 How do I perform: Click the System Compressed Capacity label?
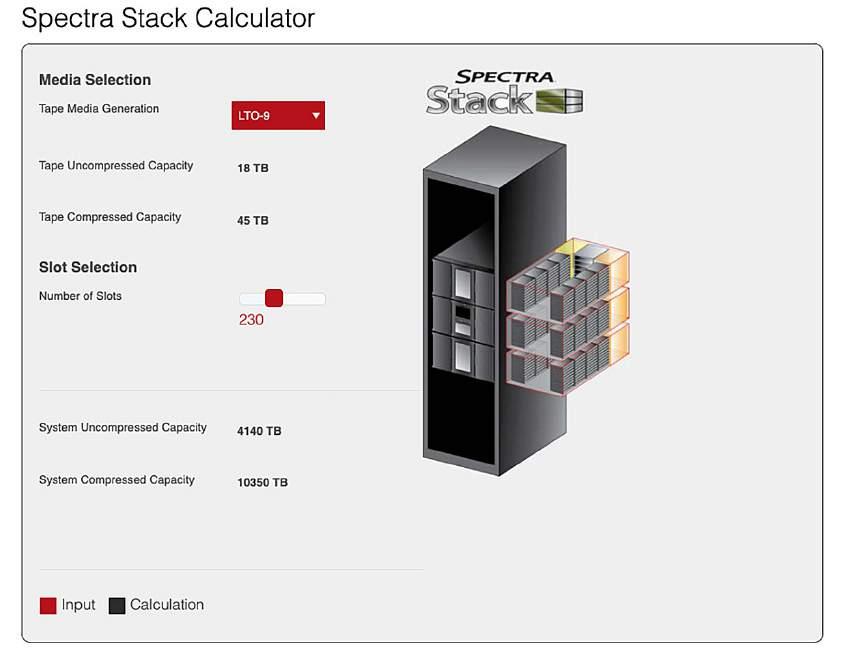(117, 480)
